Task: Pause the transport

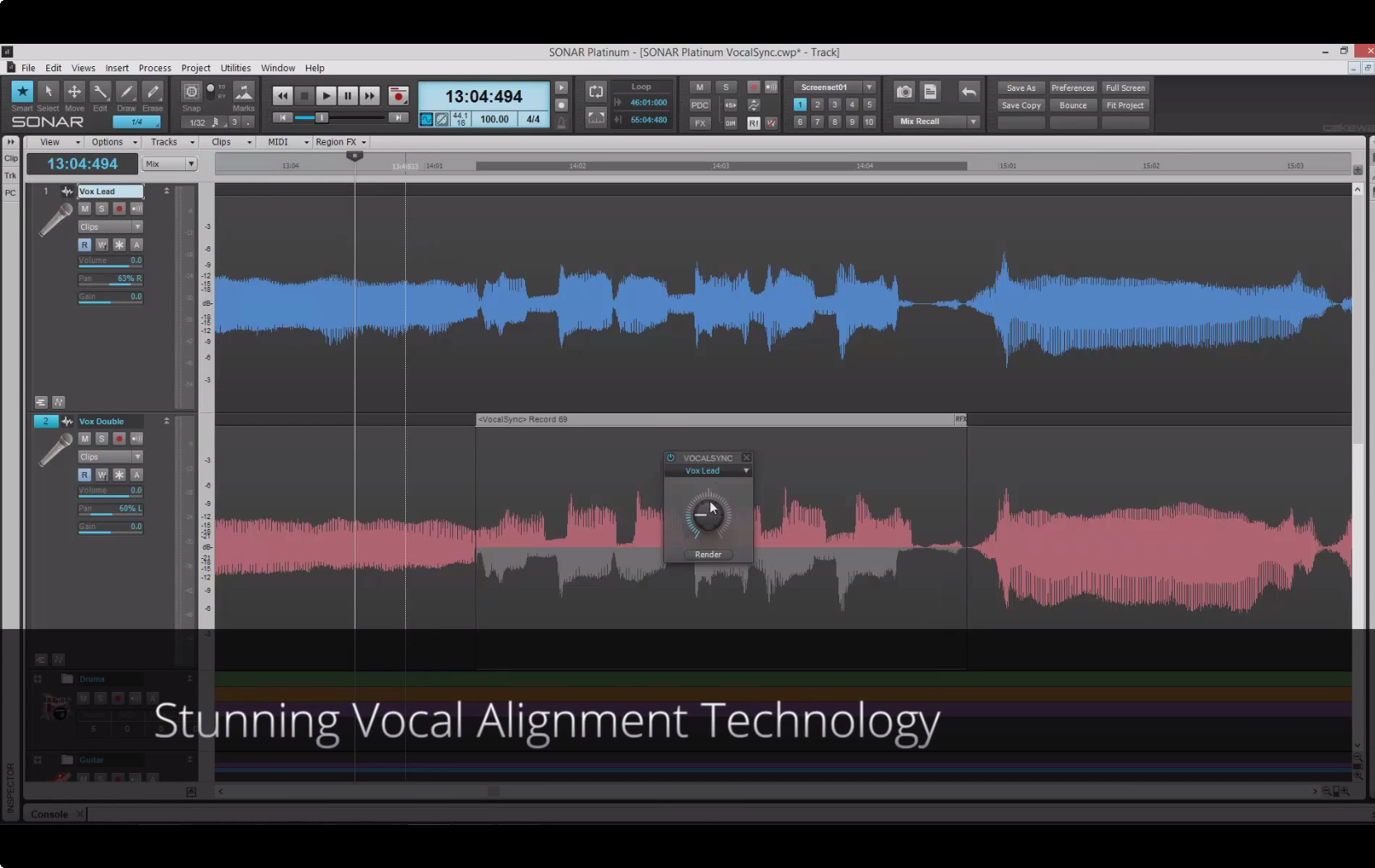Action: pos(348,96)
